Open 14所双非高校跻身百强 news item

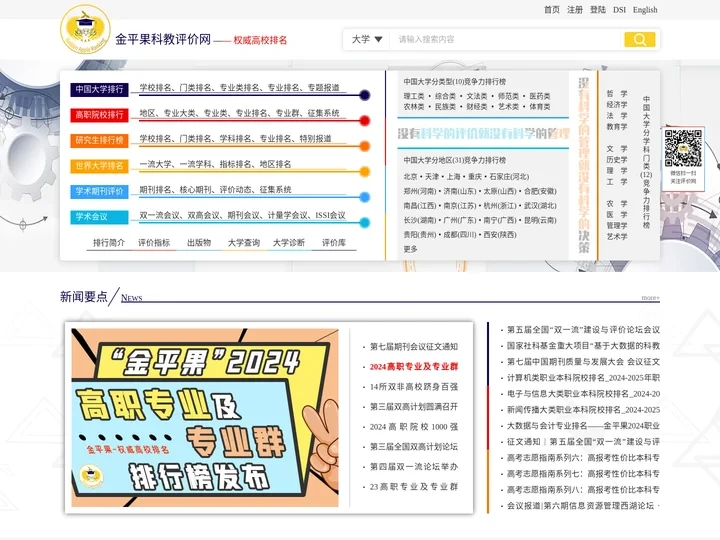tap(414, 387)
